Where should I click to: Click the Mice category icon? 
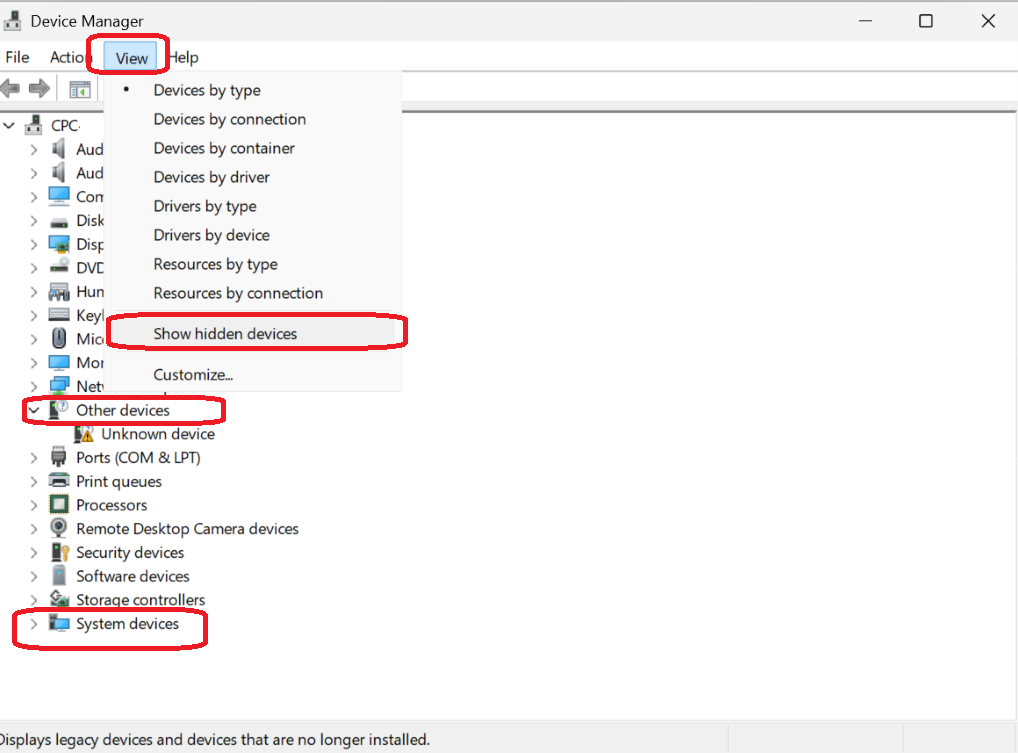(x=59, y=339)
